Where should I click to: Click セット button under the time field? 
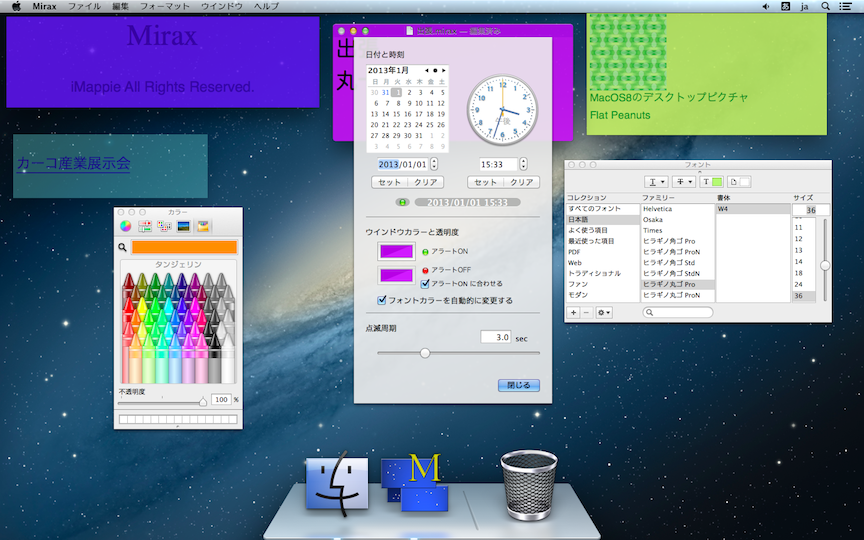pos(485,182)
